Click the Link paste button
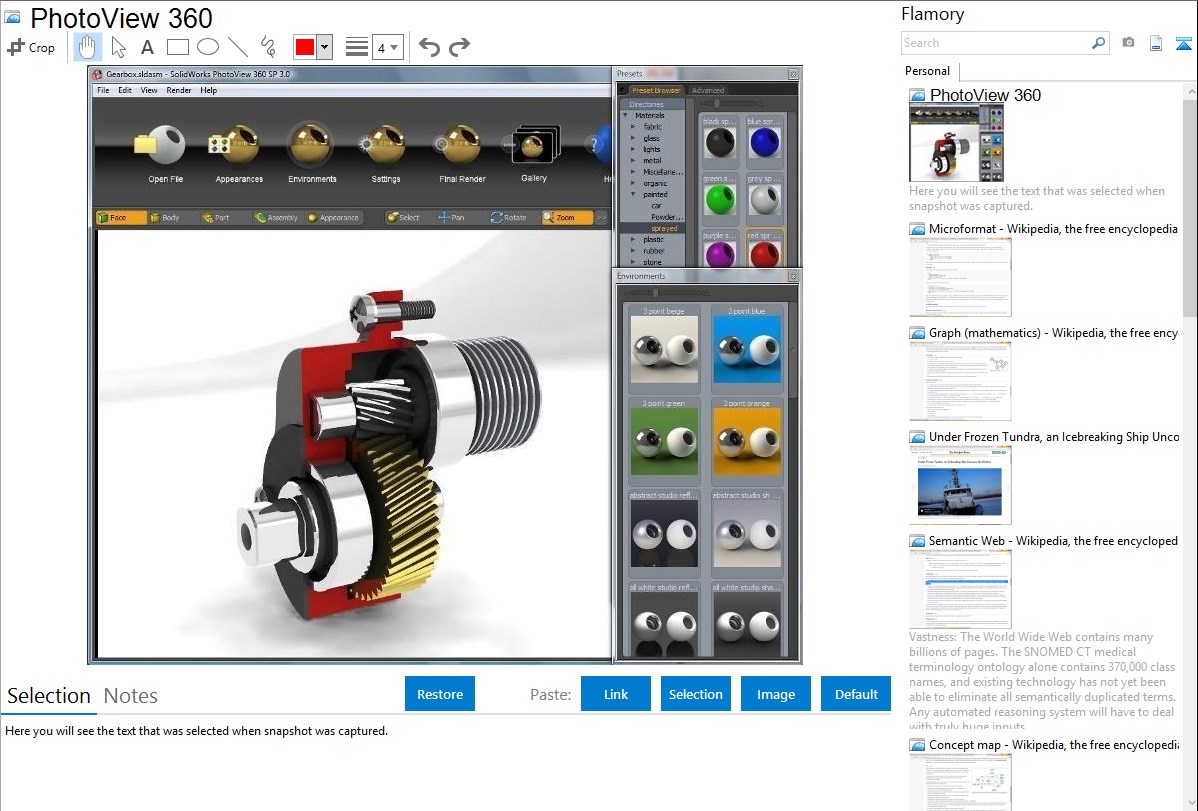 pyautogui.click(x=616, y=694)
